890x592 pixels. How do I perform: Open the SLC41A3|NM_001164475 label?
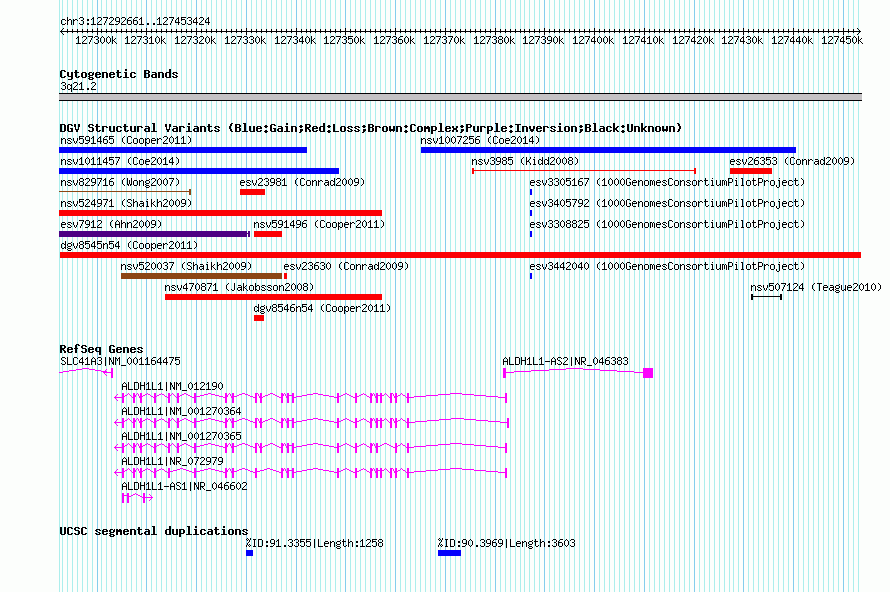click(120, 362)
